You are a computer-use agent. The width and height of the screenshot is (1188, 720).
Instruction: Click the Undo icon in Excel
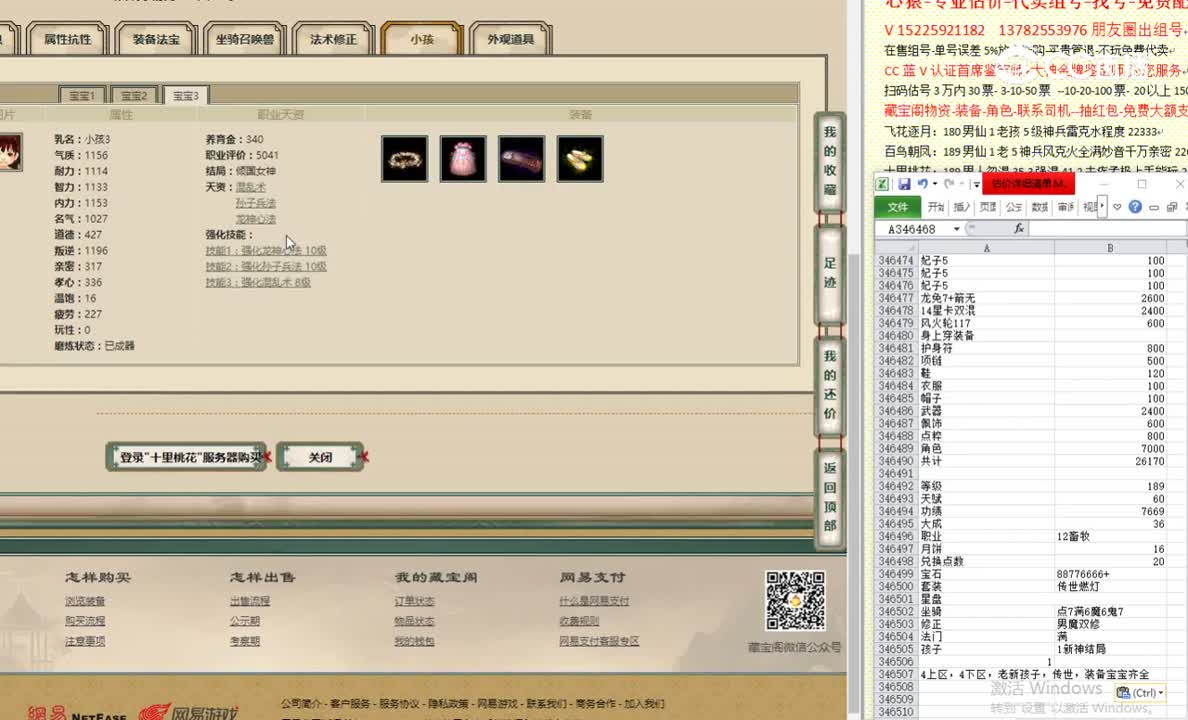point(923,185)
